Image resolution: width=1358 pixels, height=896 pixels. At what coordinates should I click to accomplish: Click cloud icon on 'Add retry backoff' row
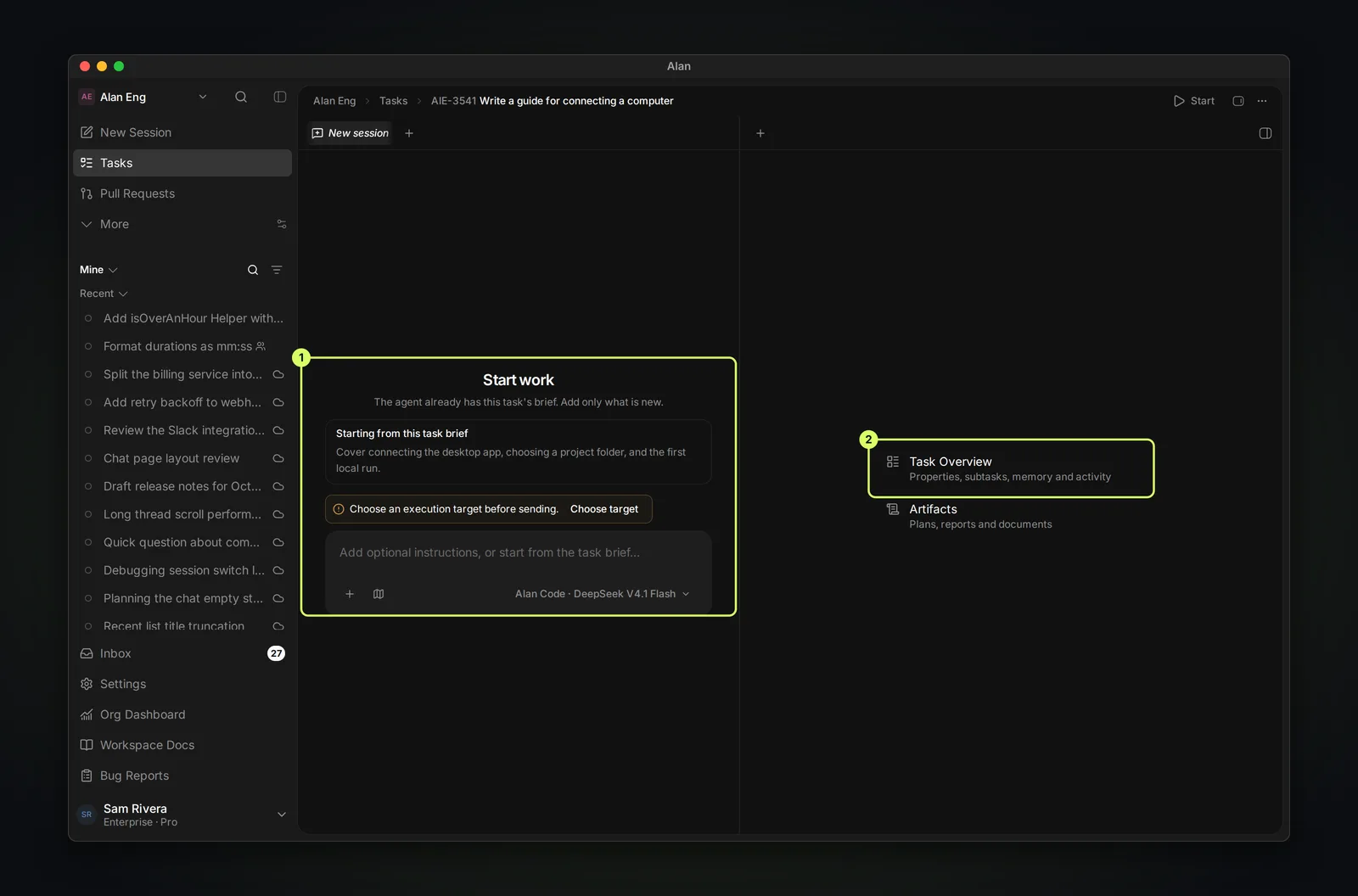pos(278,402)
